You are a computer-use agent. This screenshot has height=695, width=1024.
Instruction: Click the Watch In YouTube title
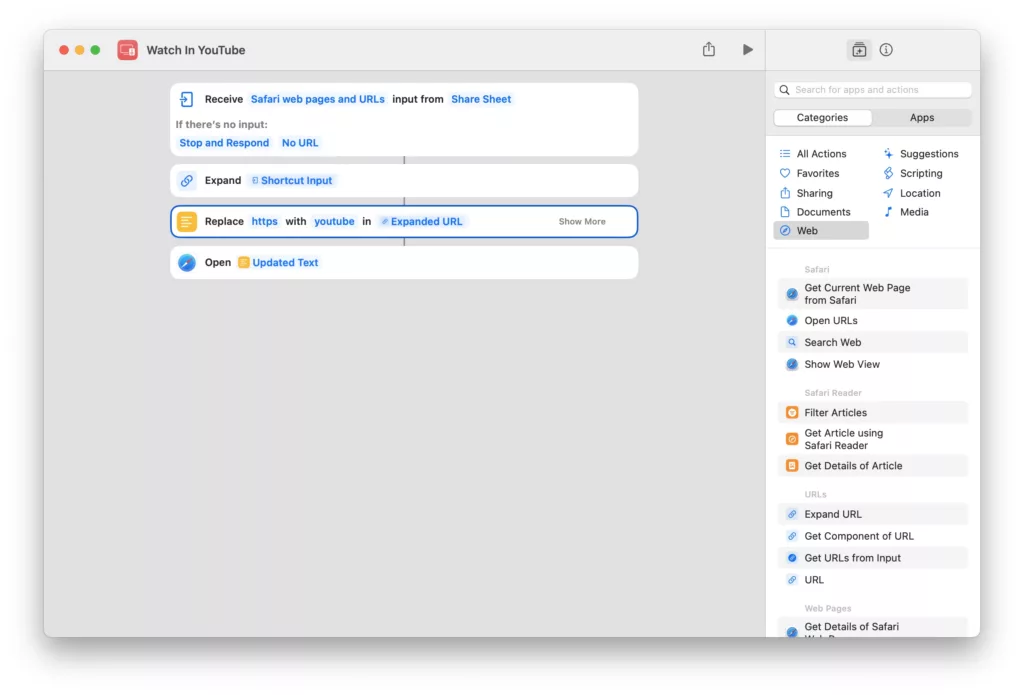point(196,50)
